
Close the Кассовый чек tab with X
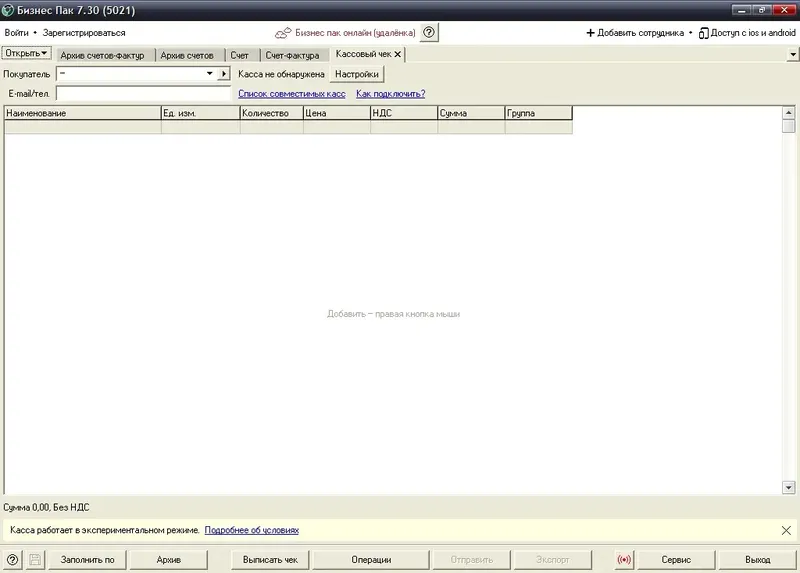[397, 54]
